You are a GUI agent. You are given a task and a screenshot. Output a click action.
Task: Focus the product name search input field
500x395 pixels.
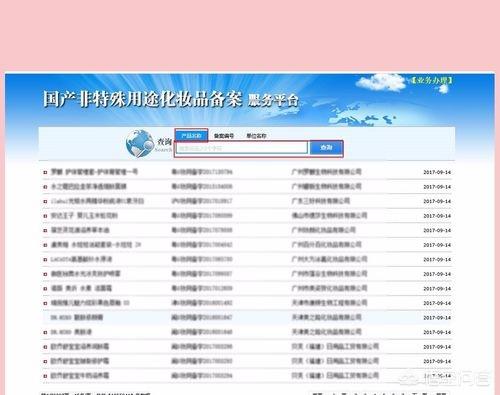click(x=242, y=148)
